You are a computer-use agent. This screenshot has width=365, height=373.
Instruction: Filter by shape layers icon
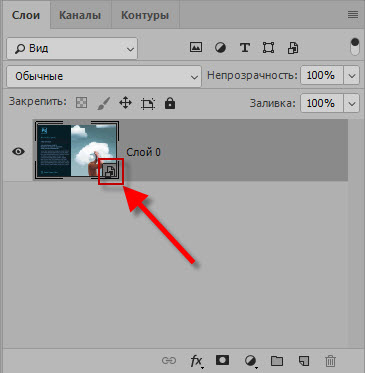(x=268, y=48)
